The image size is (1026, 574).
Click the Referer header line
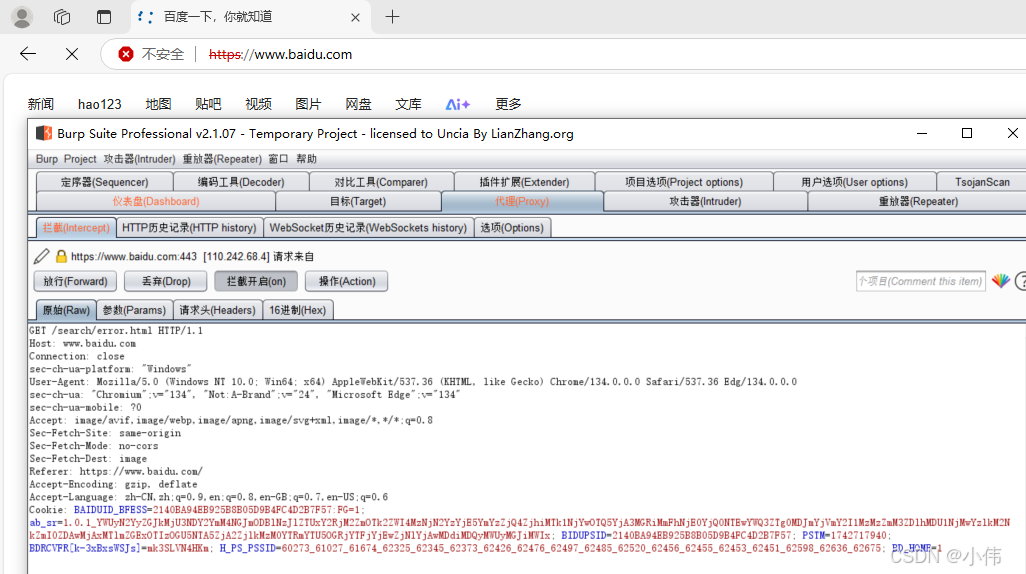click(x=116, y=471)
